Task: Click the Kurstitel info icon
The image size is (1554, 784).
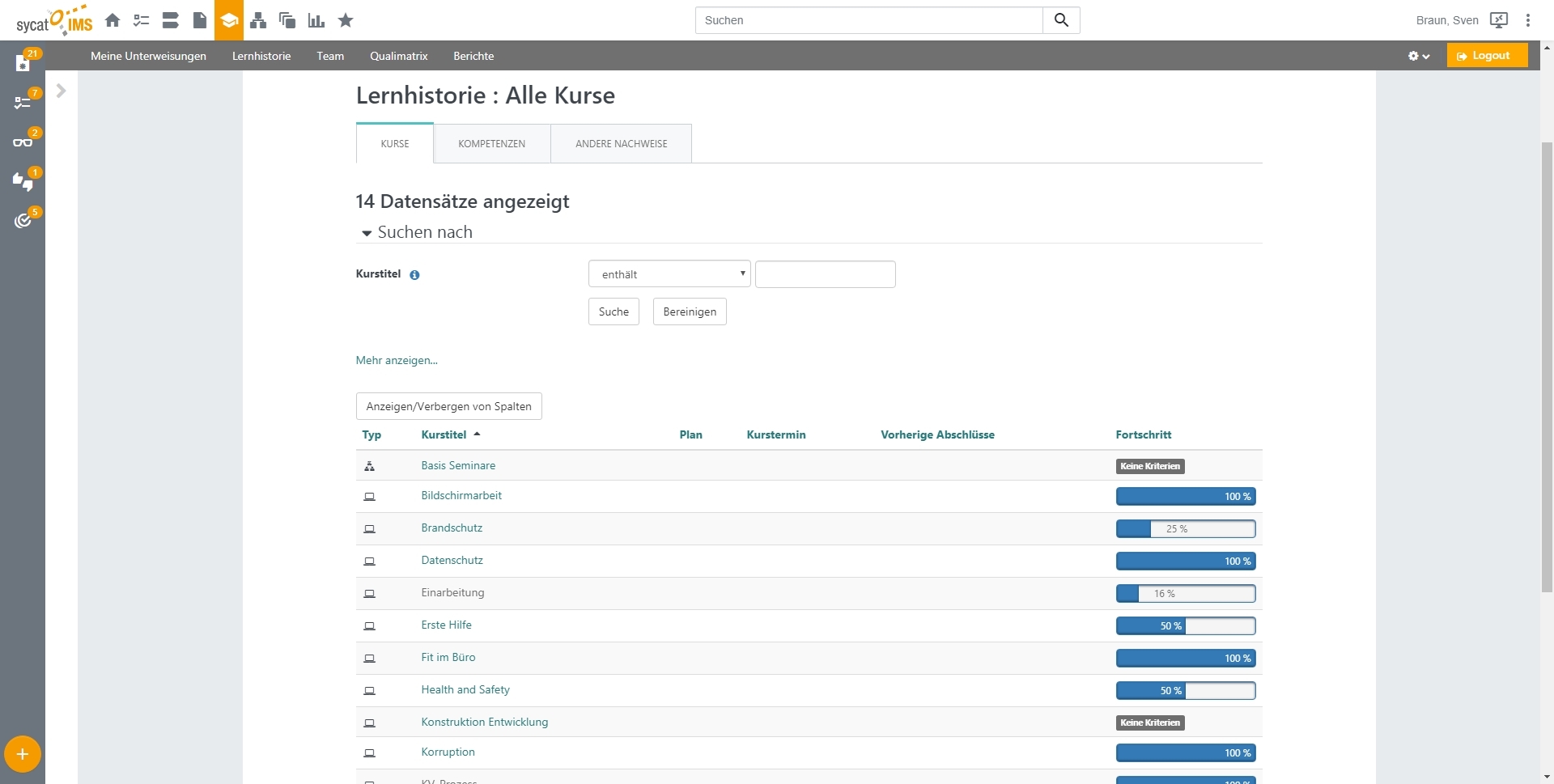Action: [414, 275]
